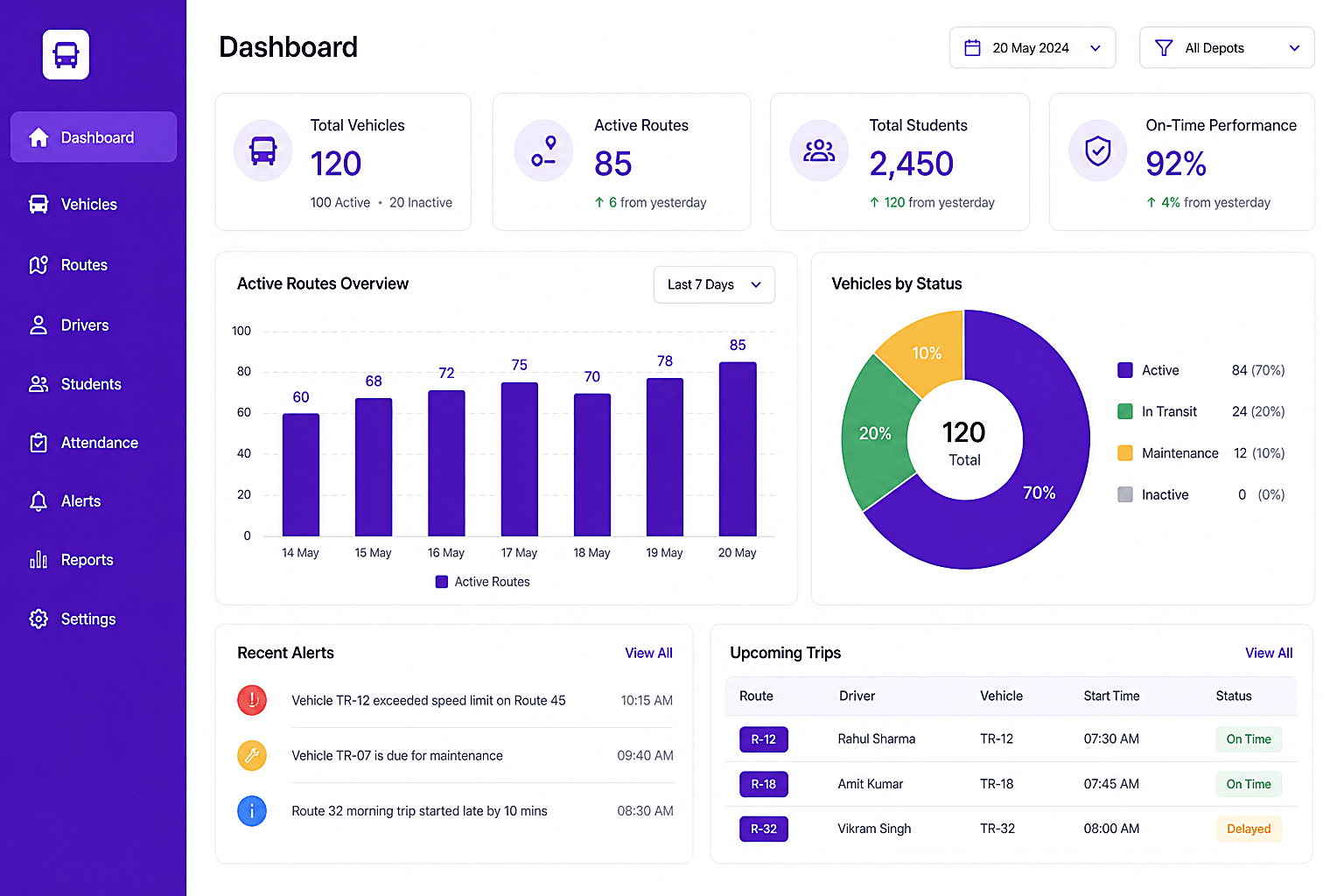1344x896 pixels.
Task: Click the Alerts bell icon in sidebar
Action: click(x=38, y=501)
